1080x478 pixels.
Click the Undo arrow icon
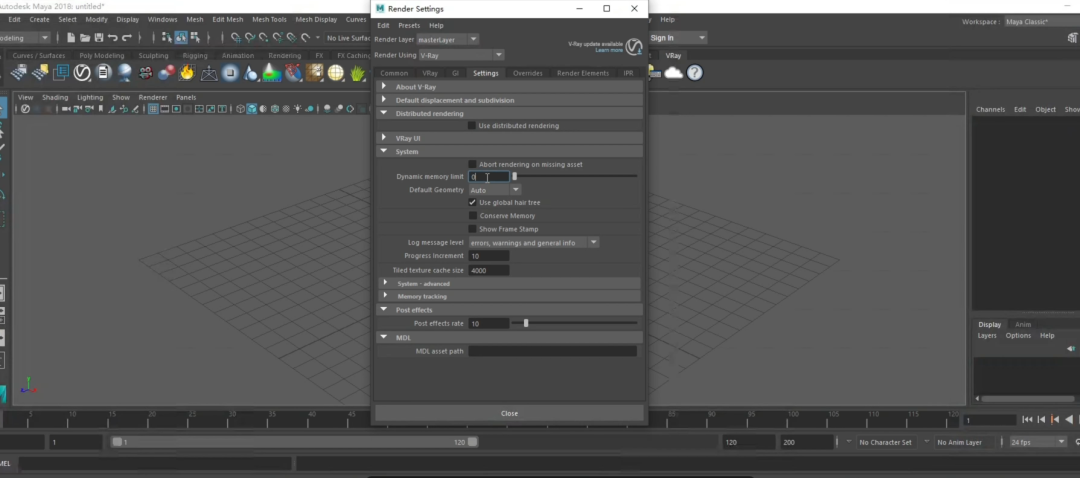112,38
